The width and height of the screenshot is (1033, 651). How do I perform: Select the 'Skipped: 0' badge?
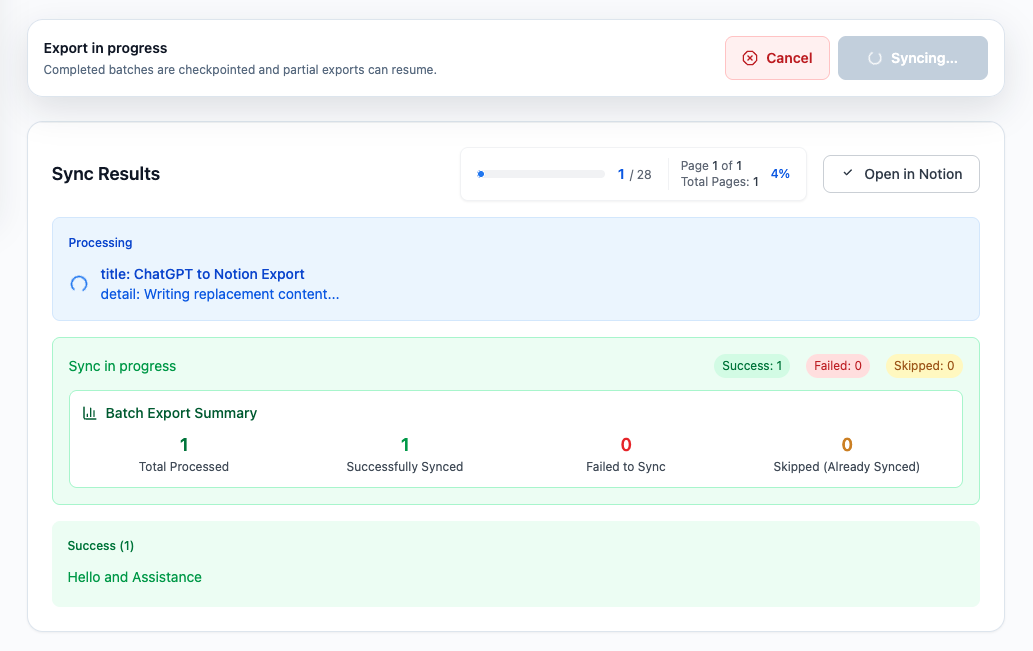[924, 366]
